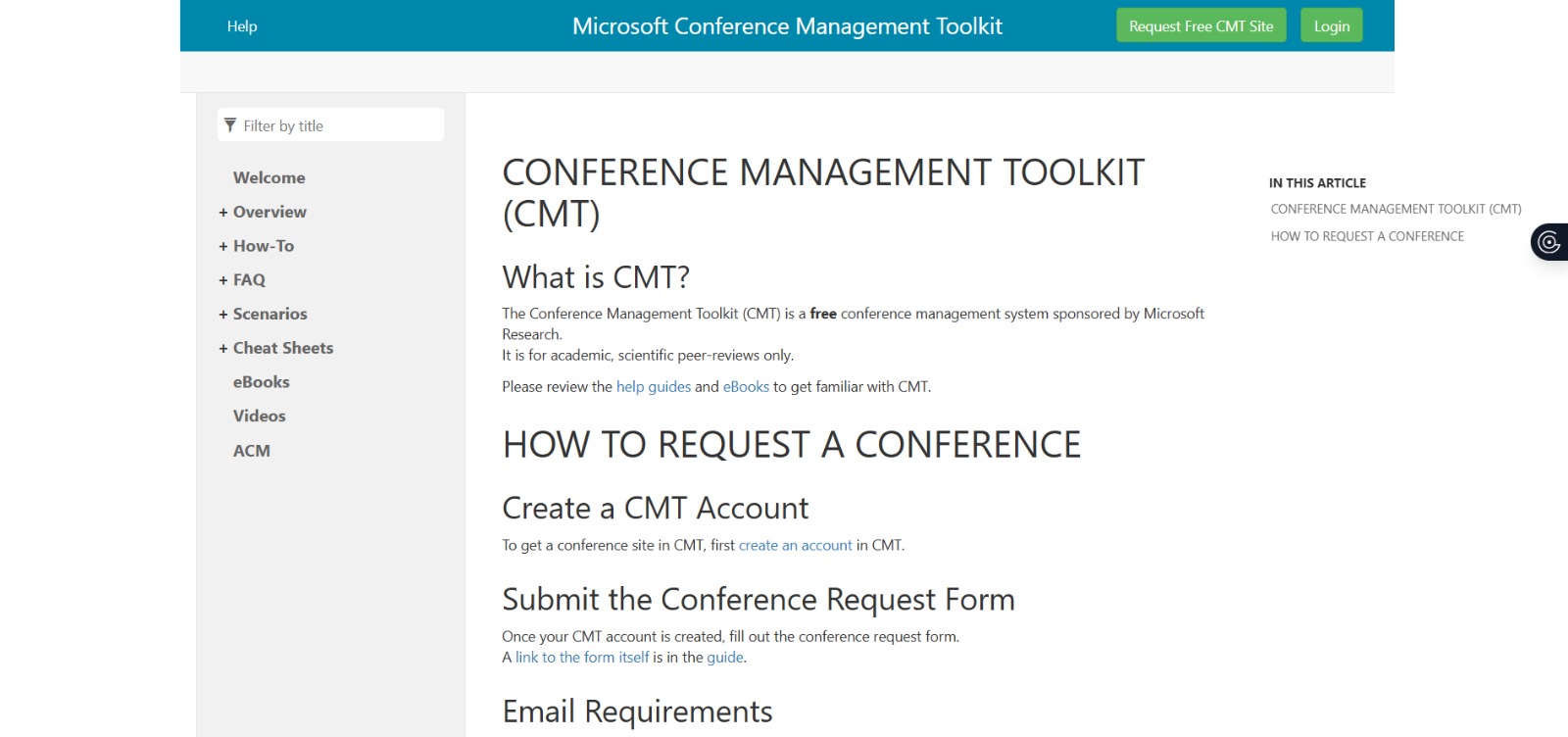
Task: Open ACM in the sidebar
Action: click(x=252, y=451)
